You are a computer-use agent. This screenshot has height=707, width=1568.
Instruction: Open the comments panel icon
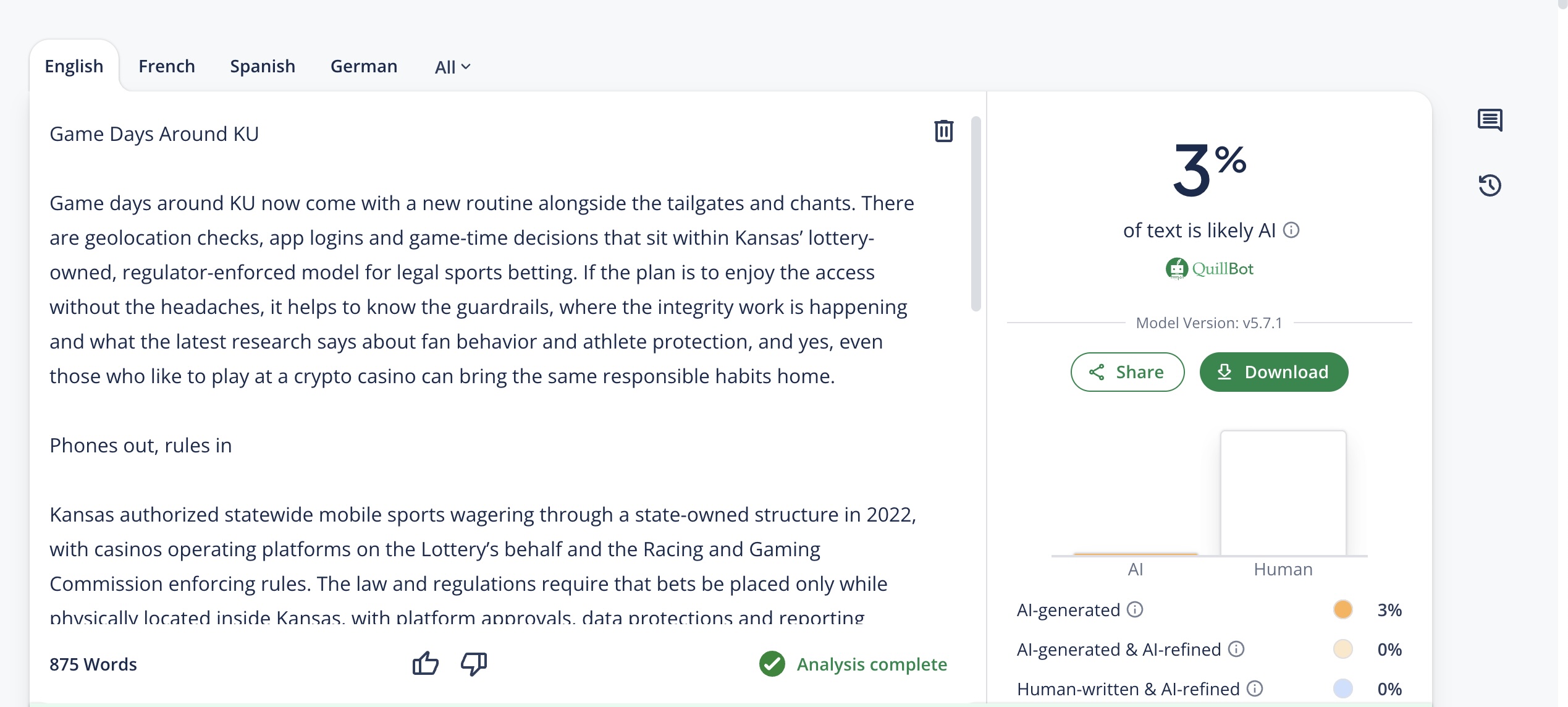(1490, 120)
